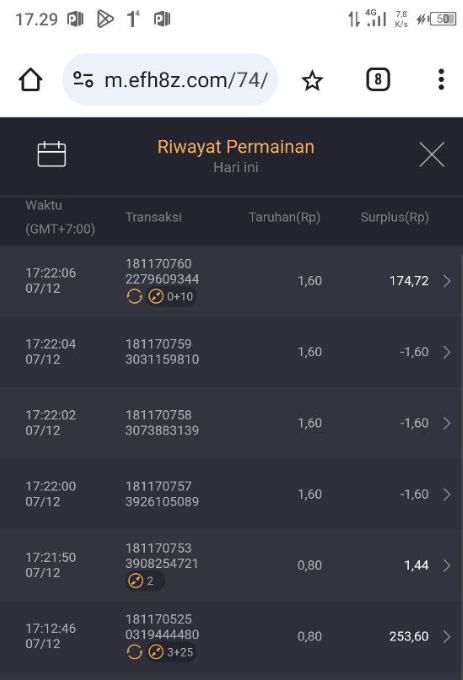The width and height of the screenshot is (463, 680).
Task: Tap the badge showing 2 on 17:21:50 row
Action: pyautogui.click(x=144, y=581)
